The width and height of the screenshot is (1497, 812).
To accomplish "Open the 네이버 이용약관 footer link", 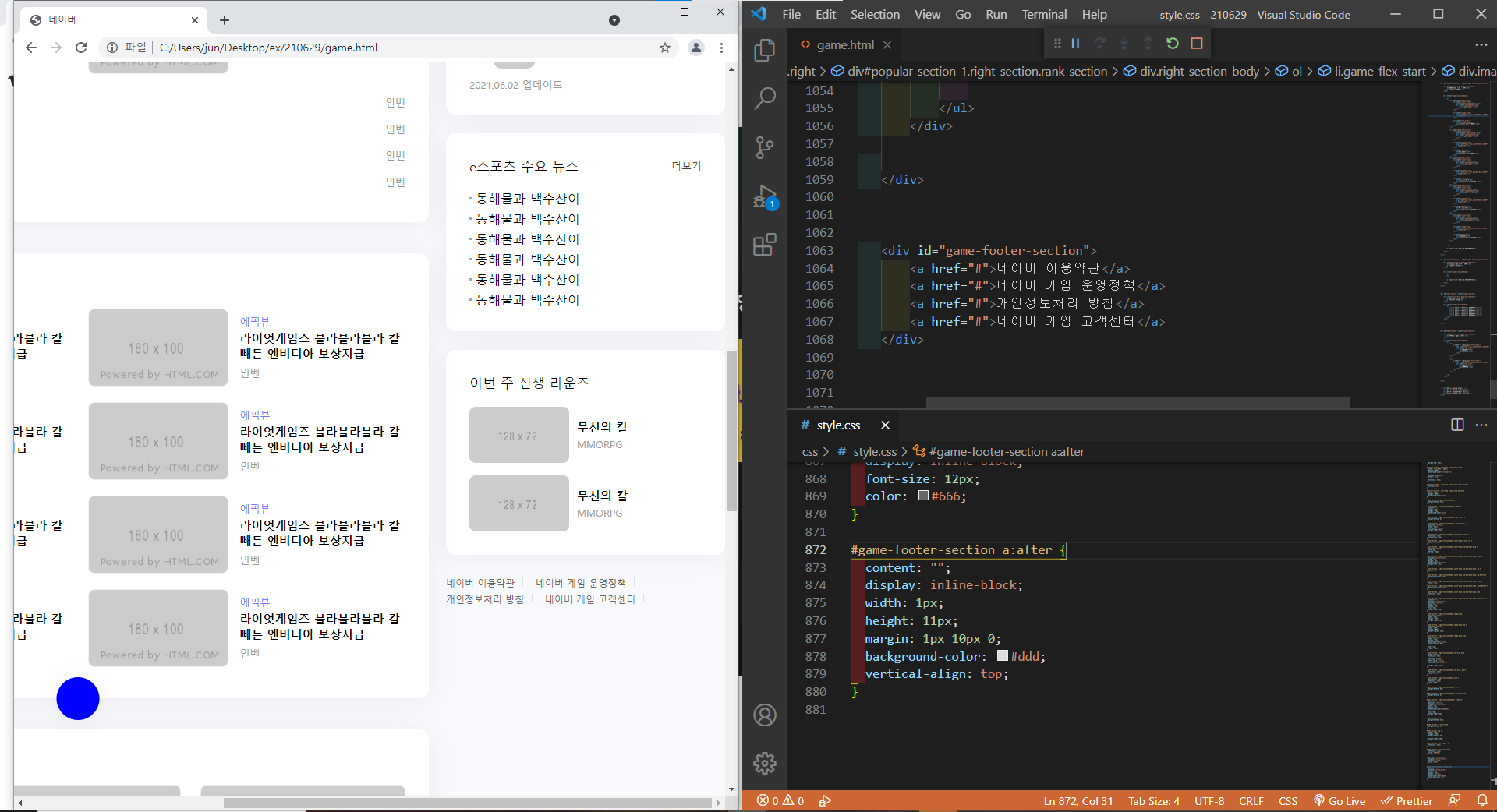I will [480, 583].
